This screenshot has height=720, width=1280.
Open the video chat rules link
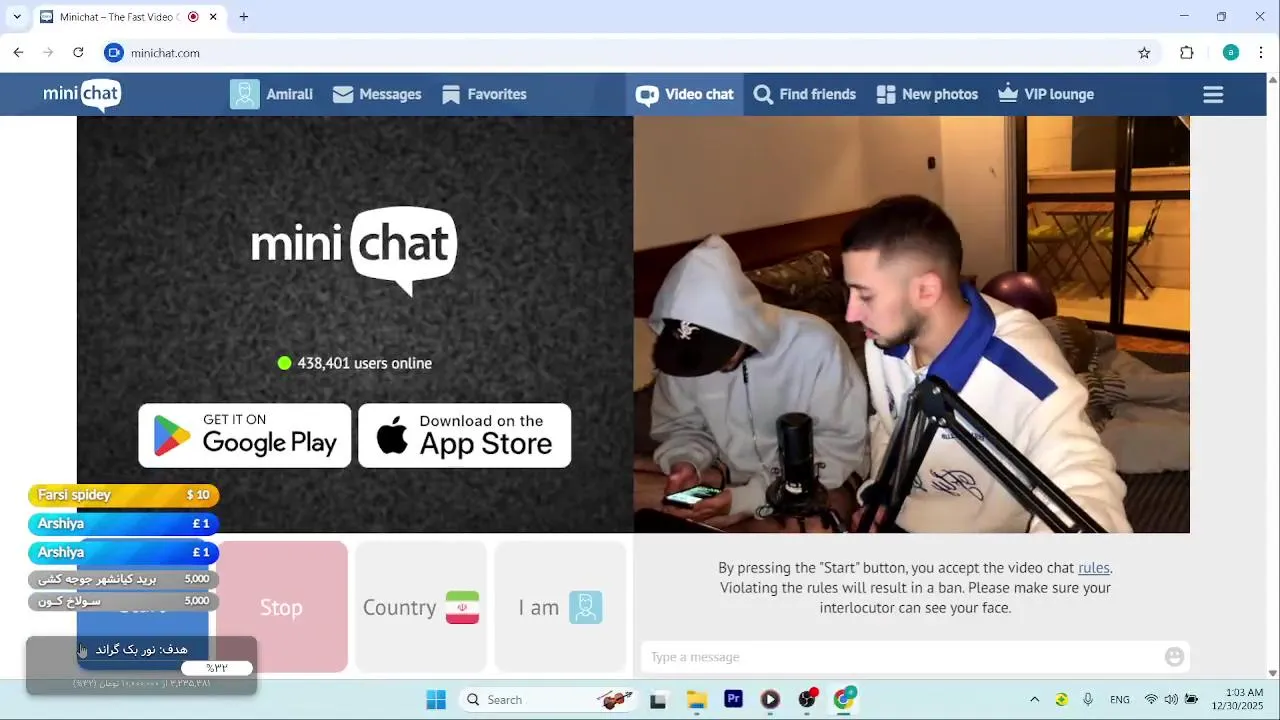pyautogui.click(x=1093, y=568)
